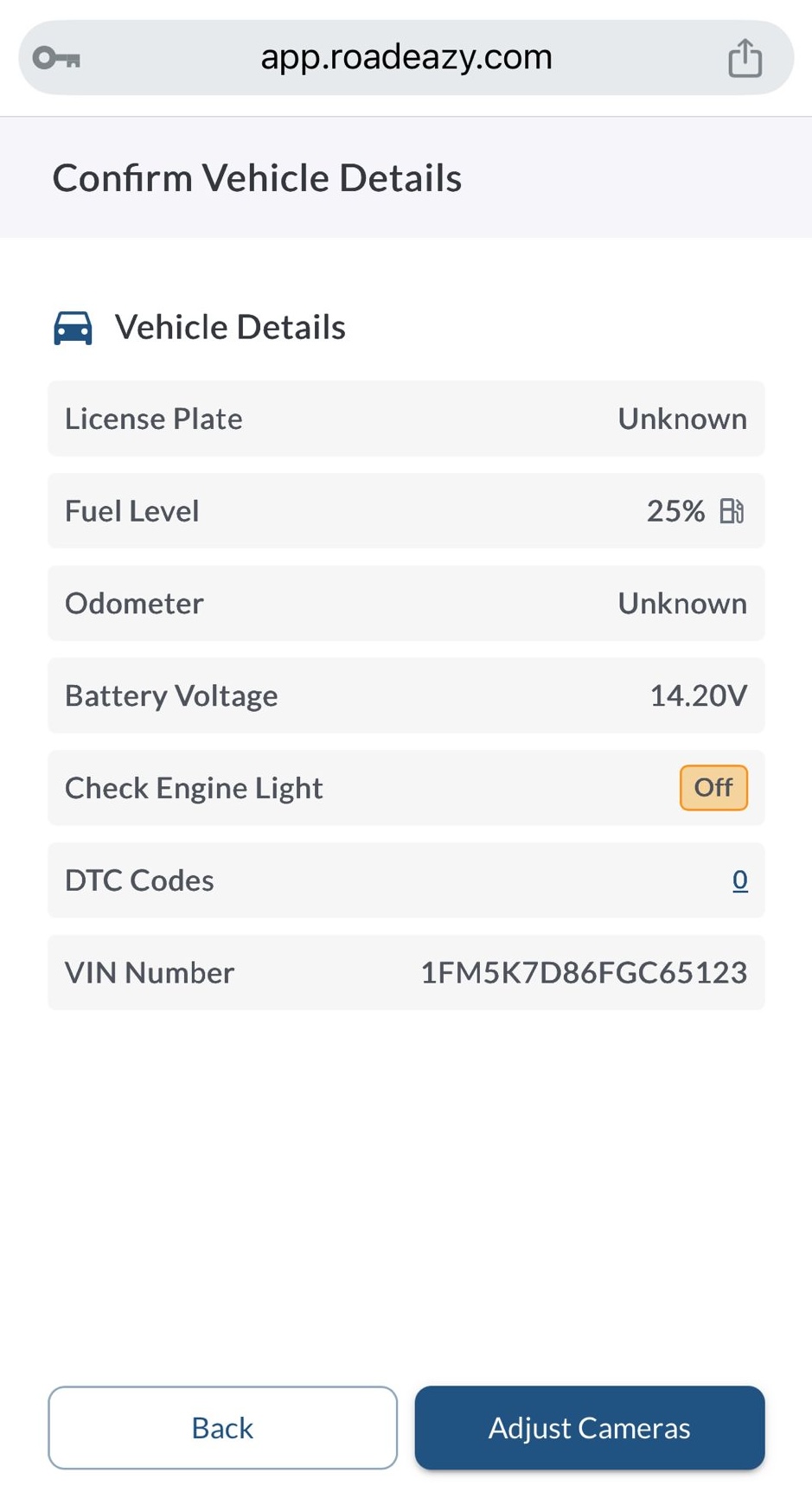Click the License Plate Unknown value
812x1511 pixels.
pos(681,419)
